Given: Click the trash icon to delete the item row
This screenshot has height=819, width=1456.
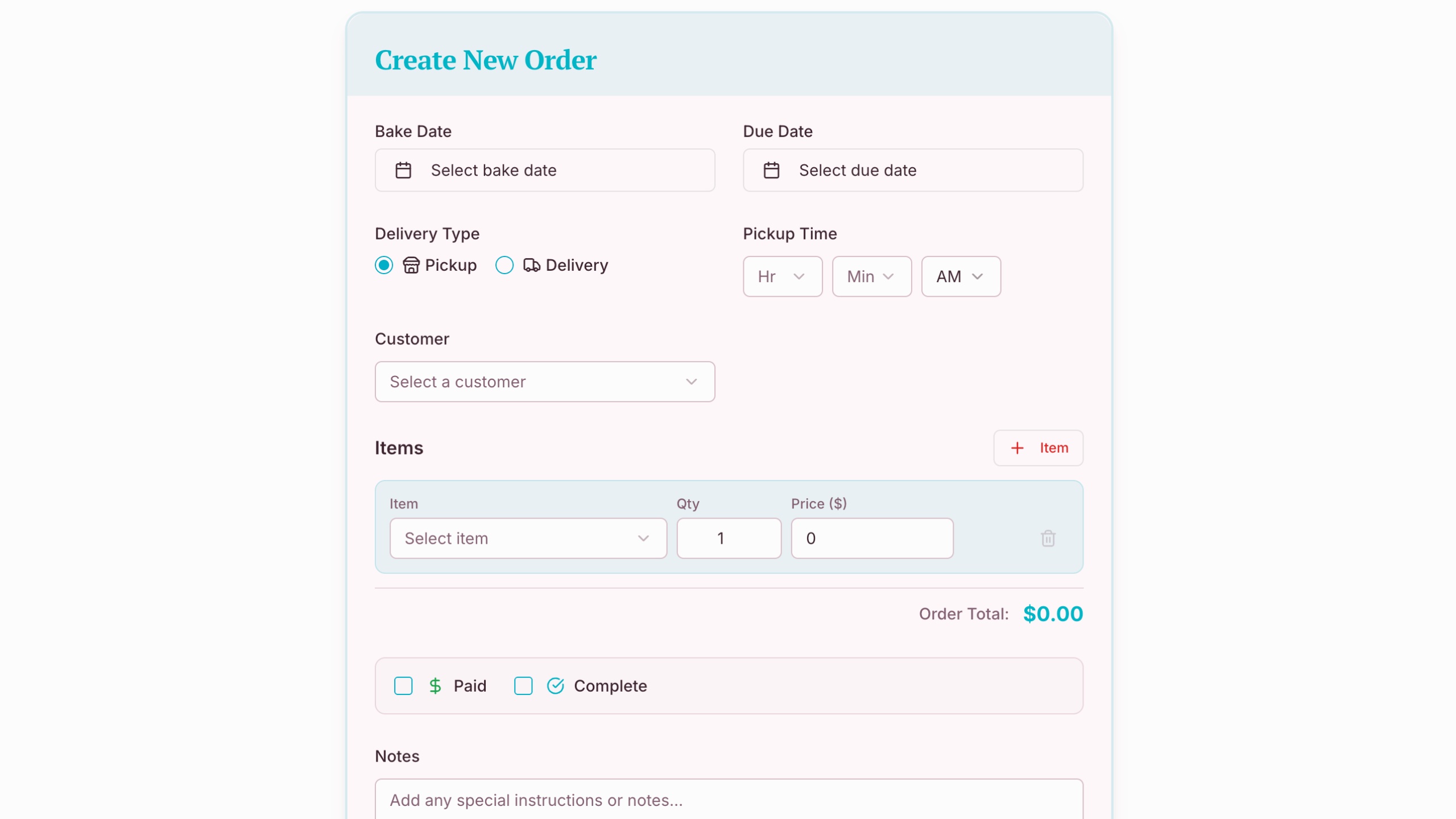Looking at the screenshot, I should click(1048, 538).
